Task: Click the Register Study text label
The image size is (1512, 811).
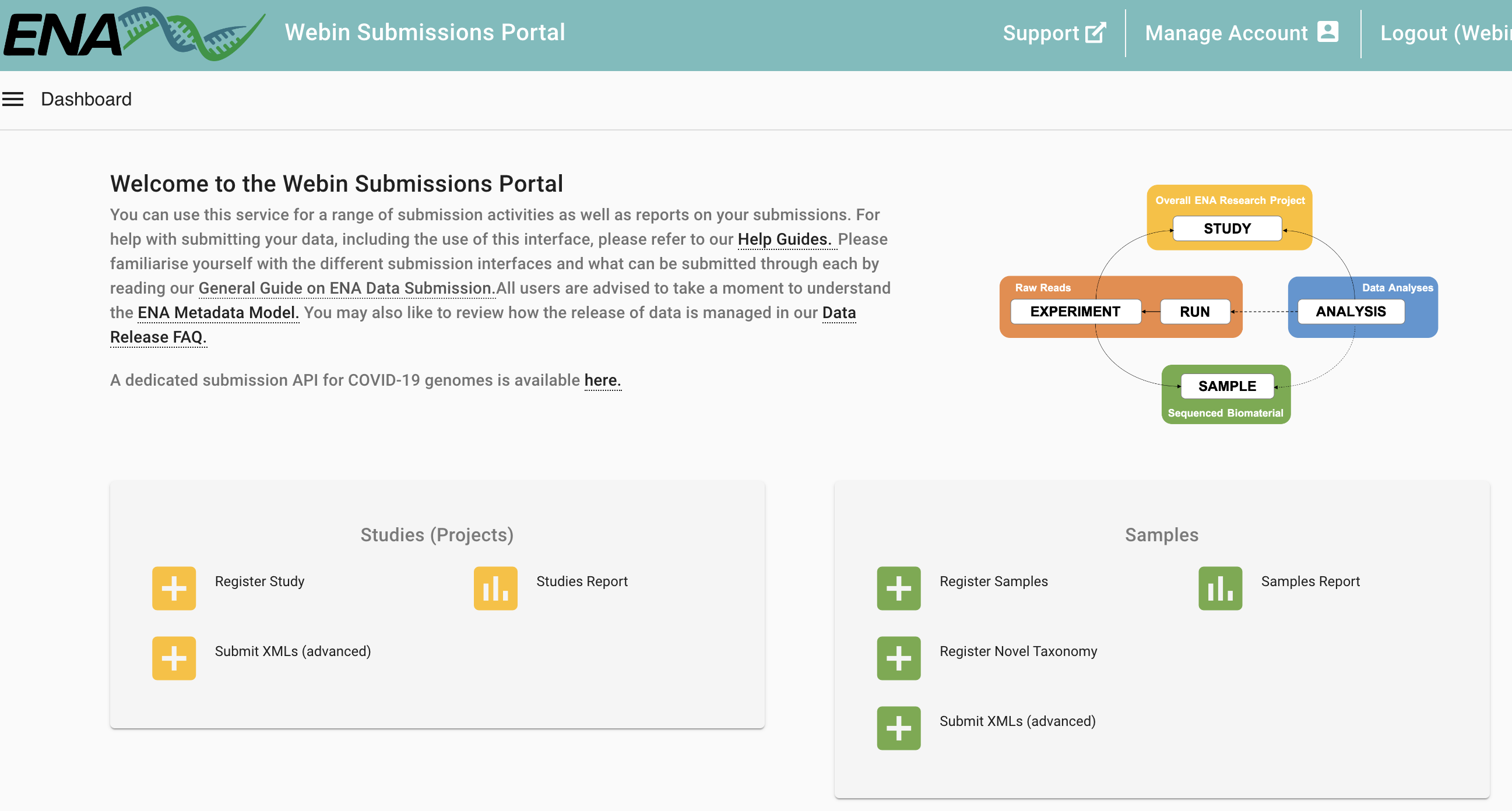Action: click(259, 581)
